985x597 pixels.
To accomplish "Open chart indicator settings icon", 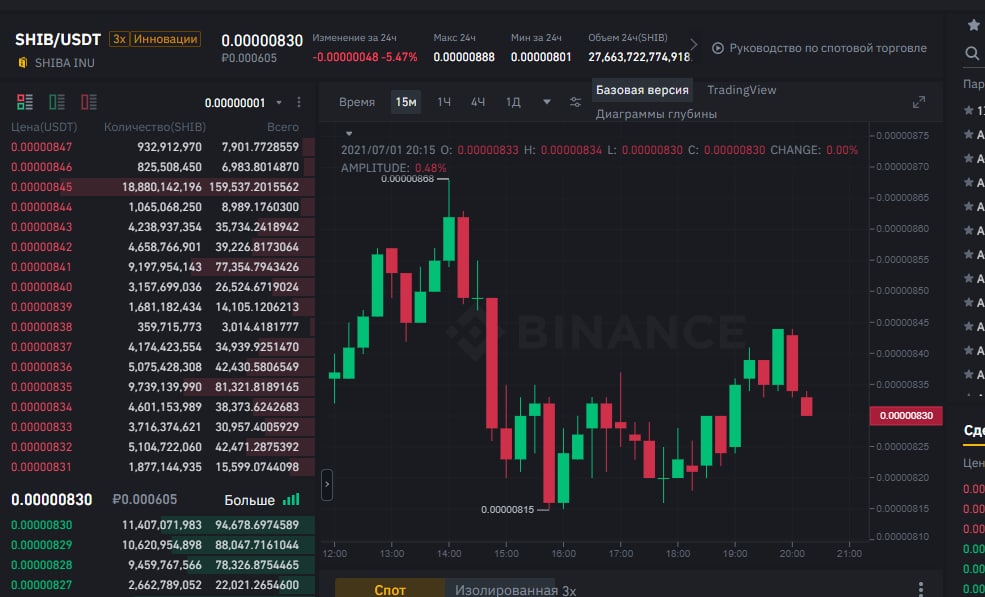I will [x=575, y=102].
